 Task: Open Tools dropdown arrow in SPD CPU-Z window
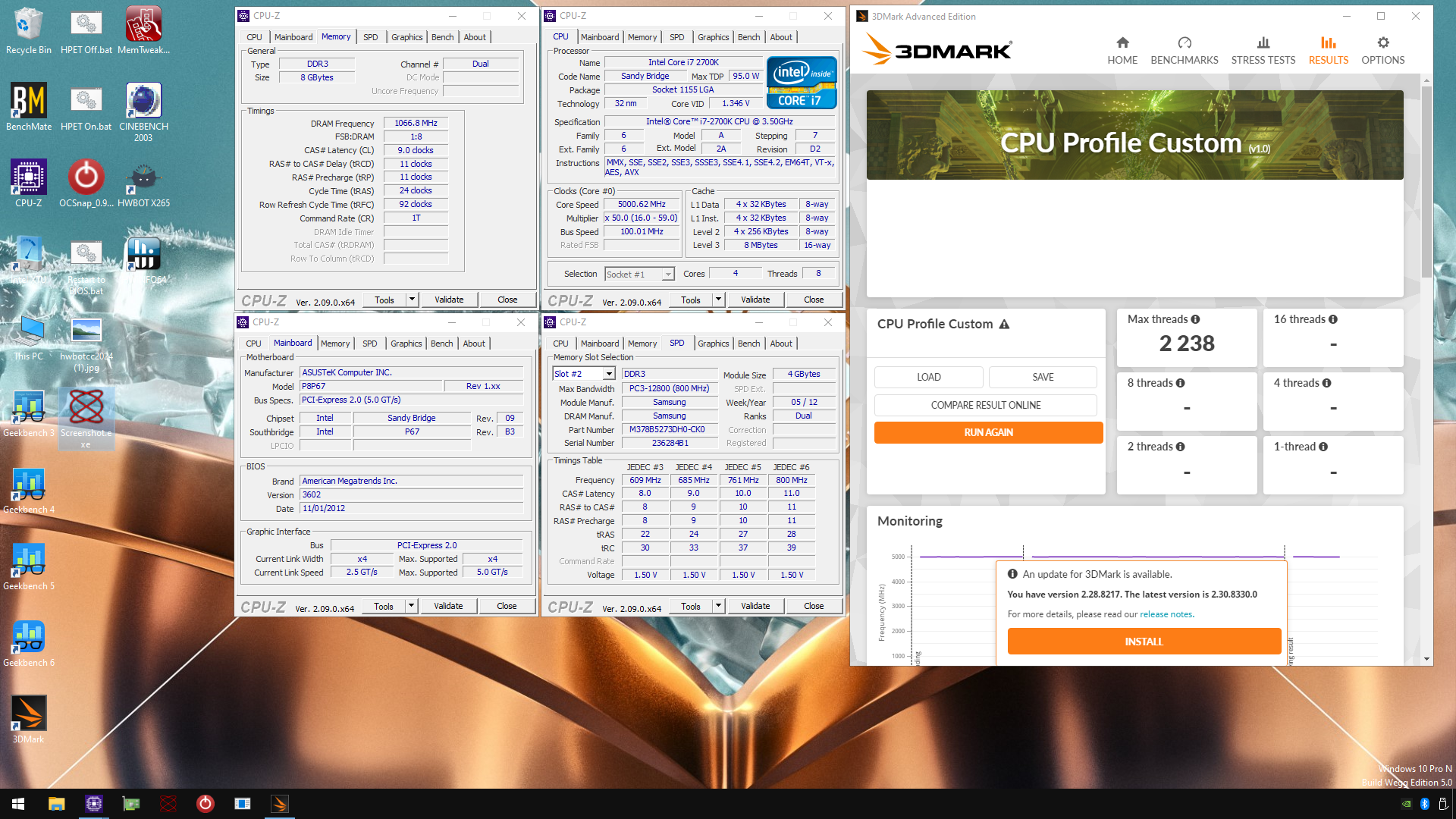click(x=718, y=606)
